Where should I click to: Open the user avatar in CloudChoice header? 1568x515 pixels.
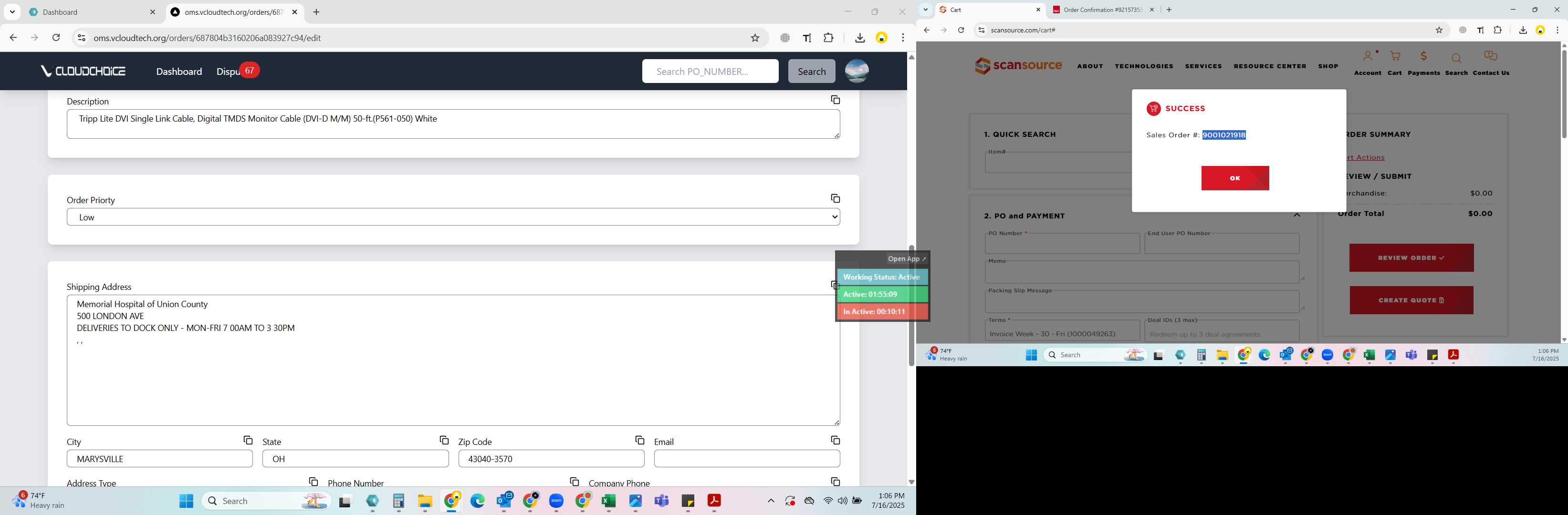pos(857,71)
